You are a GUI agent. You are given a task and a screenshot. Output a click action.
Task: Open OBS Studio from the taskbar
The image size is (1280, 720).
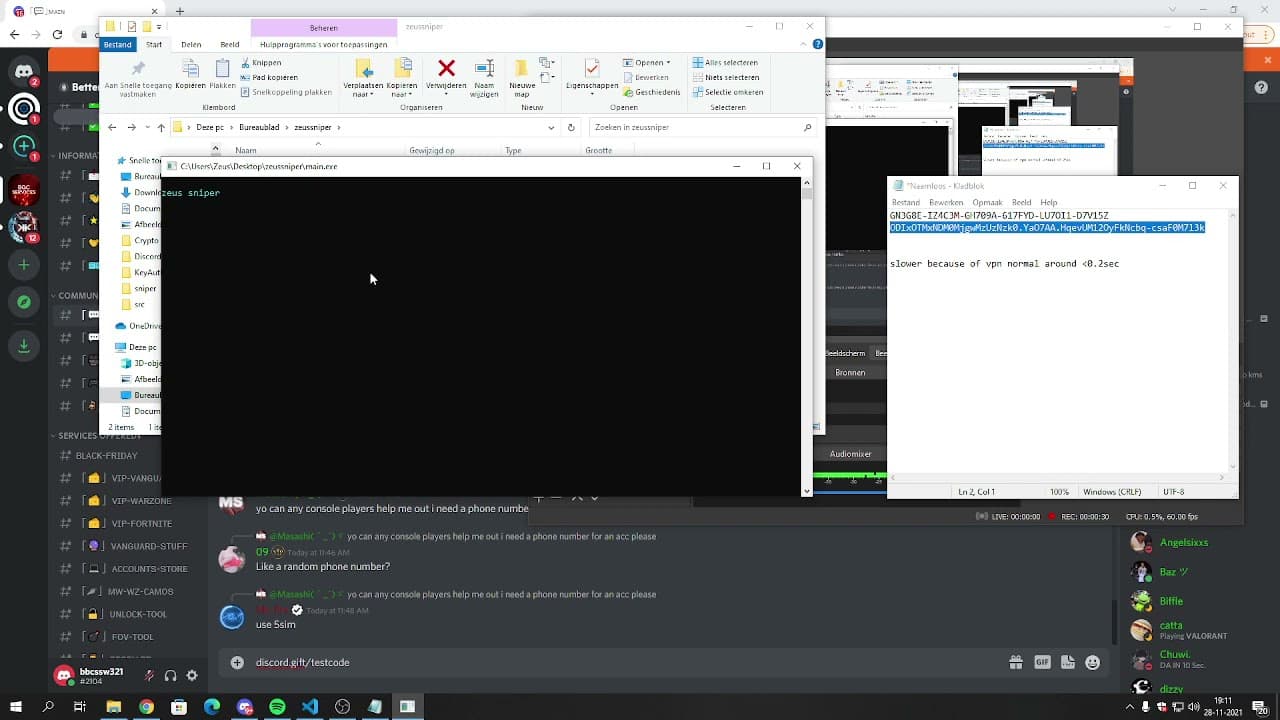pyautogui.click(x=342, y=707)
